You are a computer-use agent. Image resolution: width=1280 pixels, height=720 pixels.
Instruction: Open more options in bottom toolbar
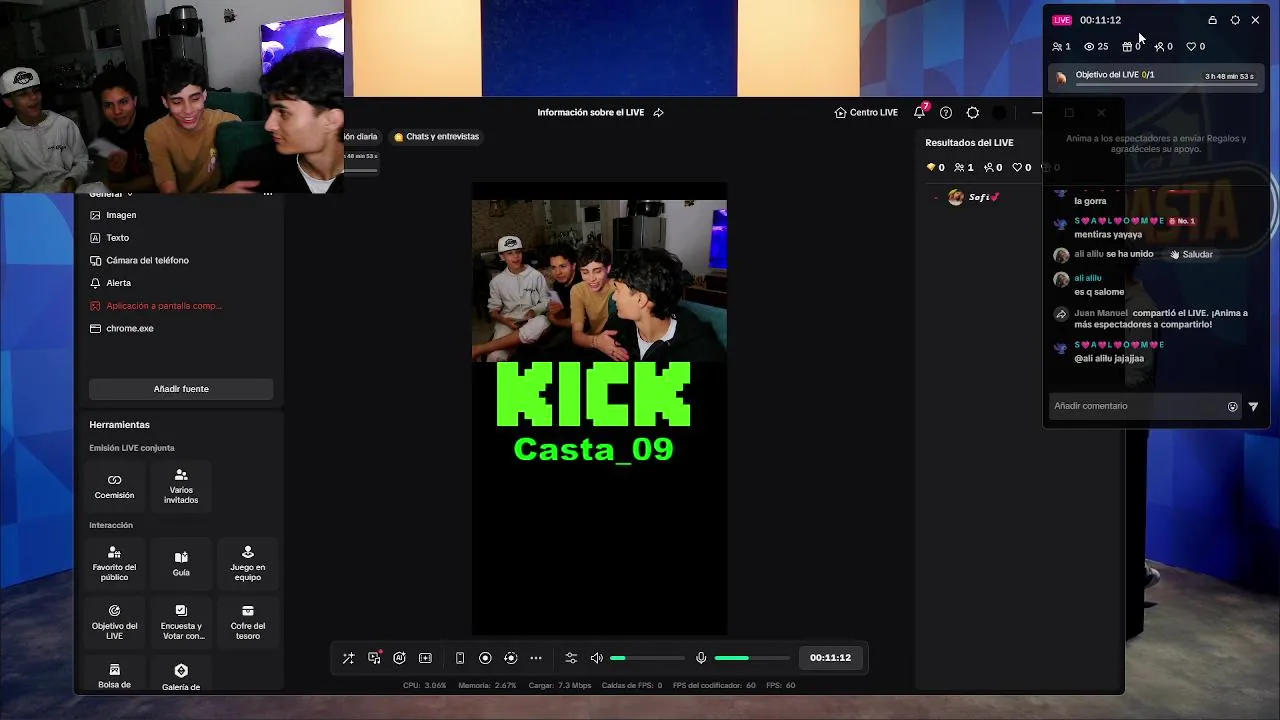[536, 658]
